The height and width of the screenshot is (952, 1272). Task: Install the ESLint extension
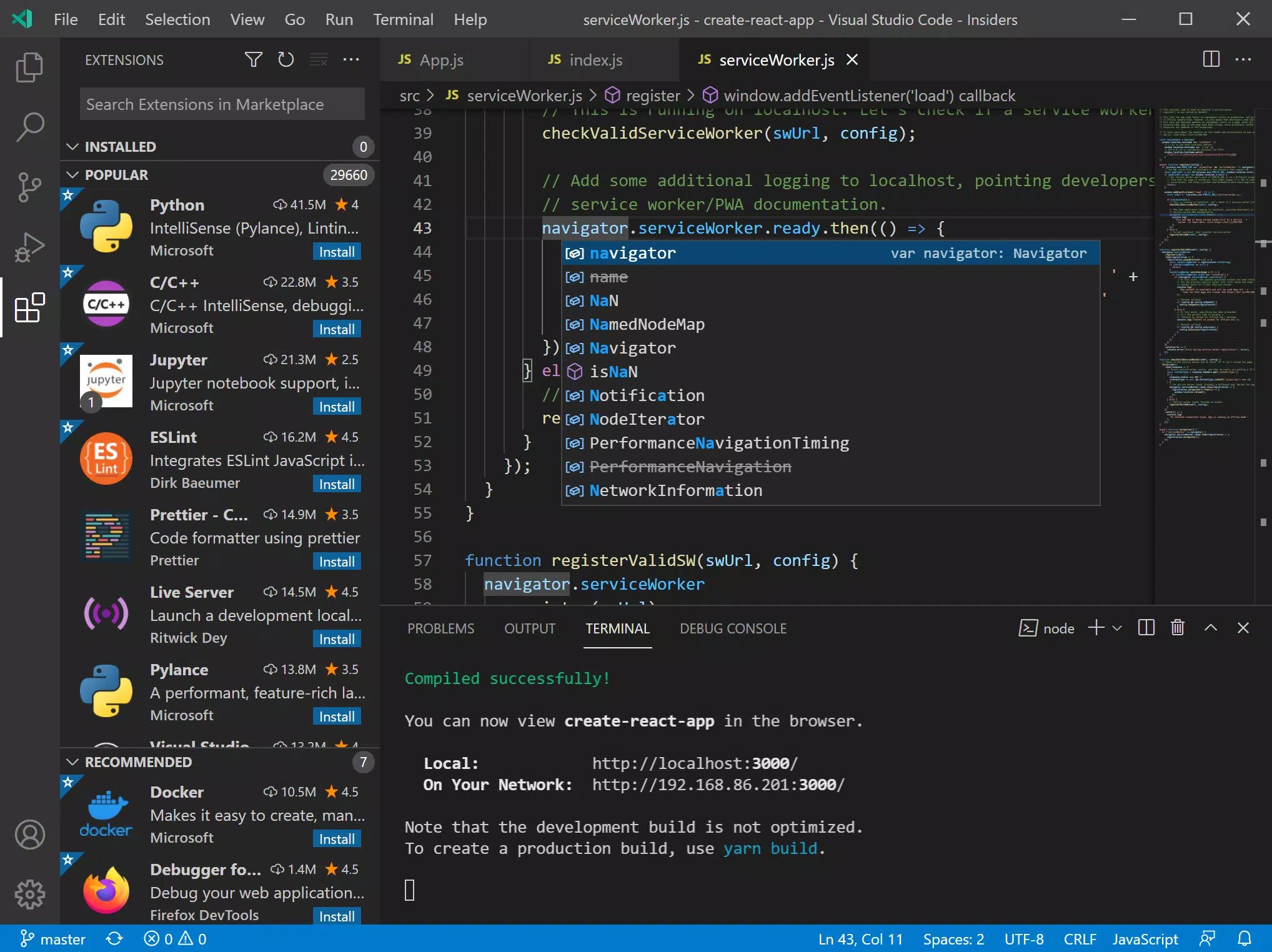click(337, 484)
